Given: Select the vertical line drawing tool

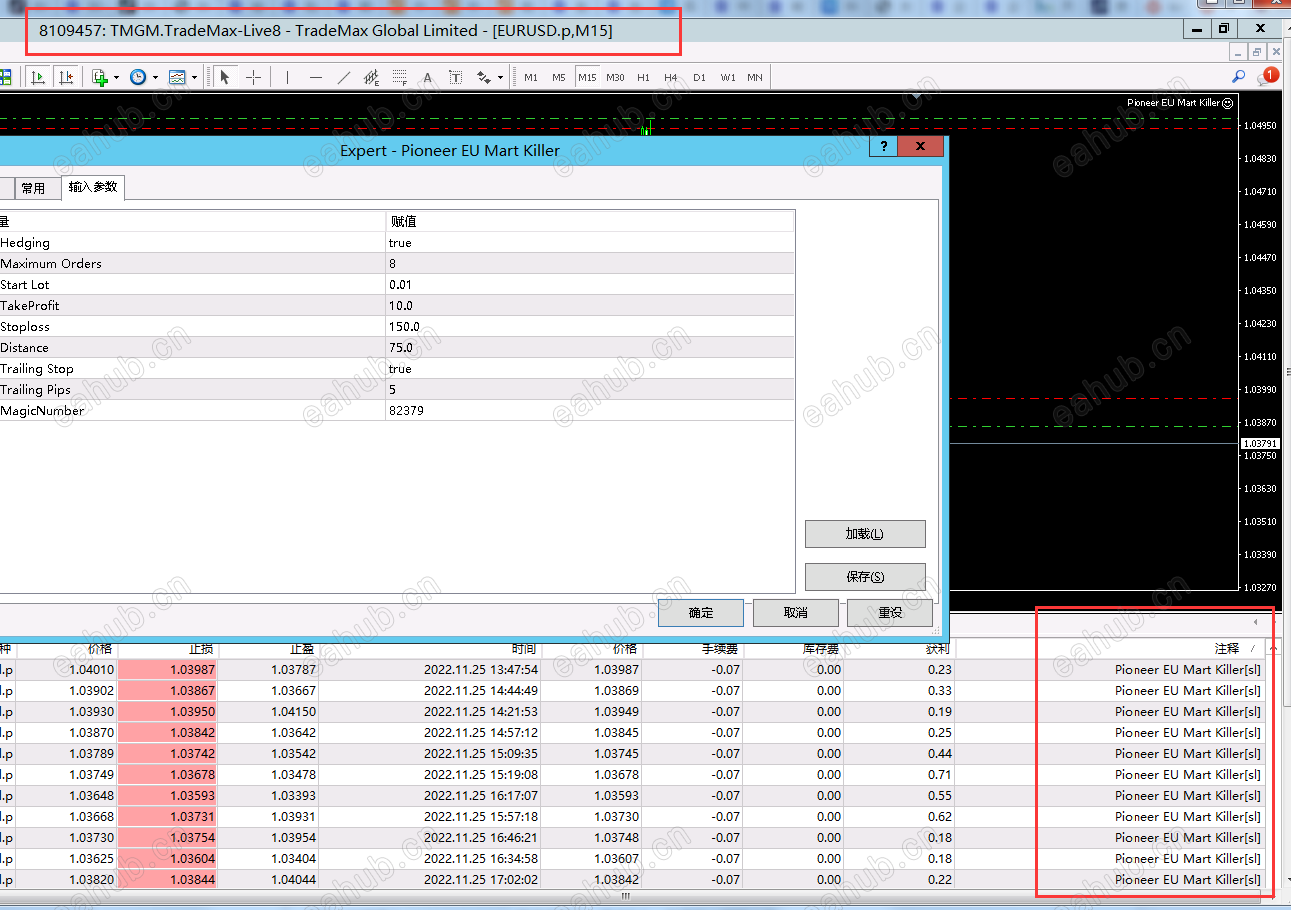Looking at the screenshot, I should (x=288, y=77).
